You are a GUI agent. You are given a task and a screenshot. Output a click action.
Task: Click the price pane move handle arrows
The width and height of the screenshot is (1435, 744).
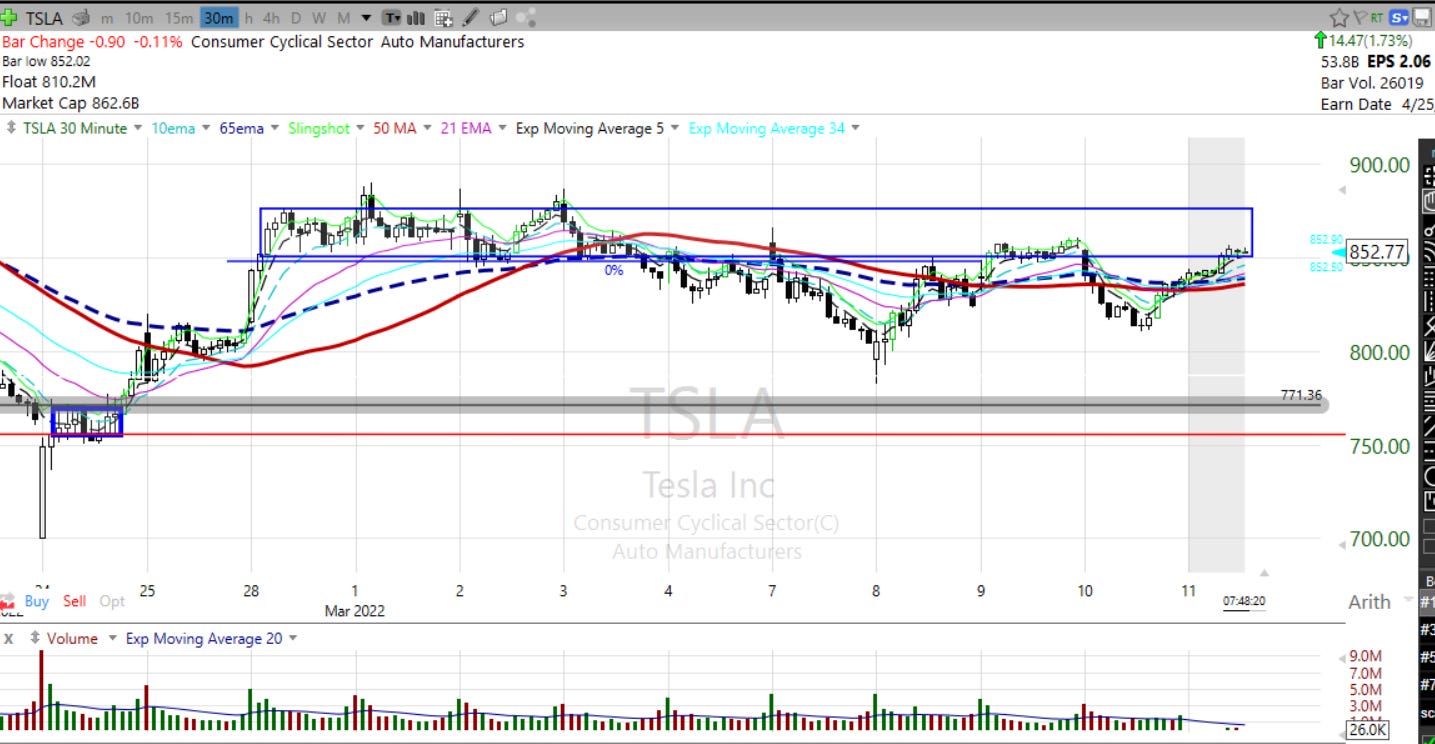pyautogui.click(x=12, y=128)
